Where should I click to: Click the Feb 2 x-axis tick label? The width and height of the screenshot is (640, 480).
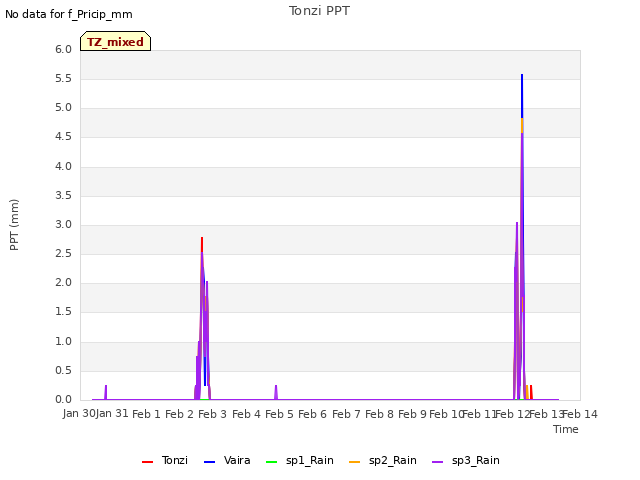(x=179, y=414)
